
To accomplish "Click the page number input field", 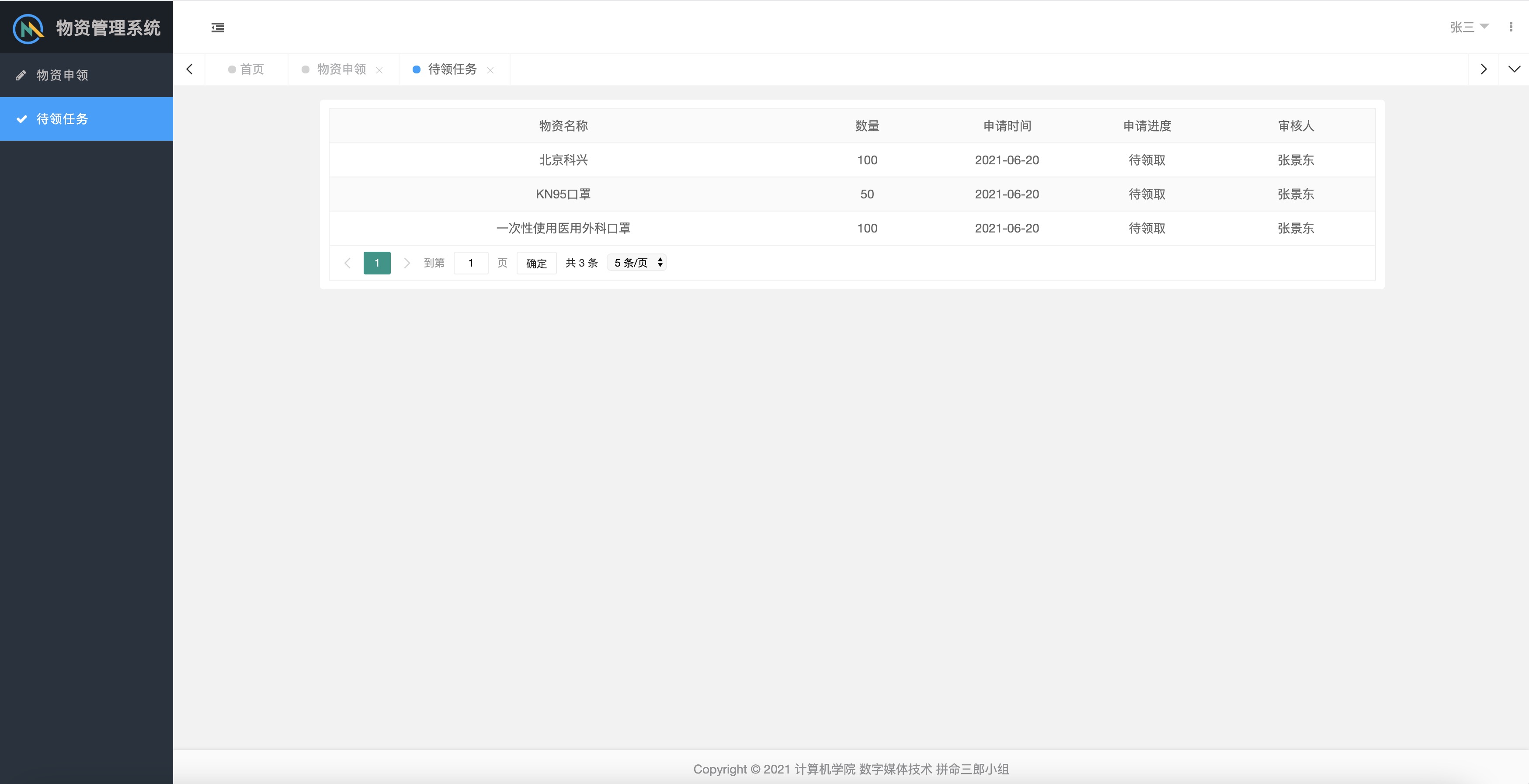I will point(471,263).
